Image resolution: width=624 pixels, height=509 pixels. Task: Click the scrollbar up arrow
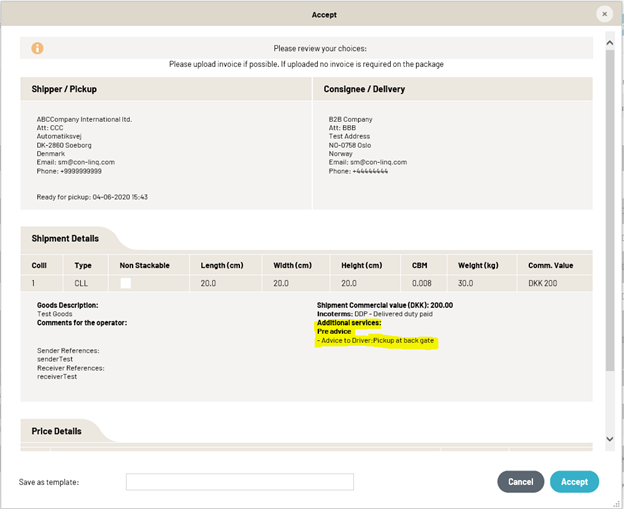point(610,42)
